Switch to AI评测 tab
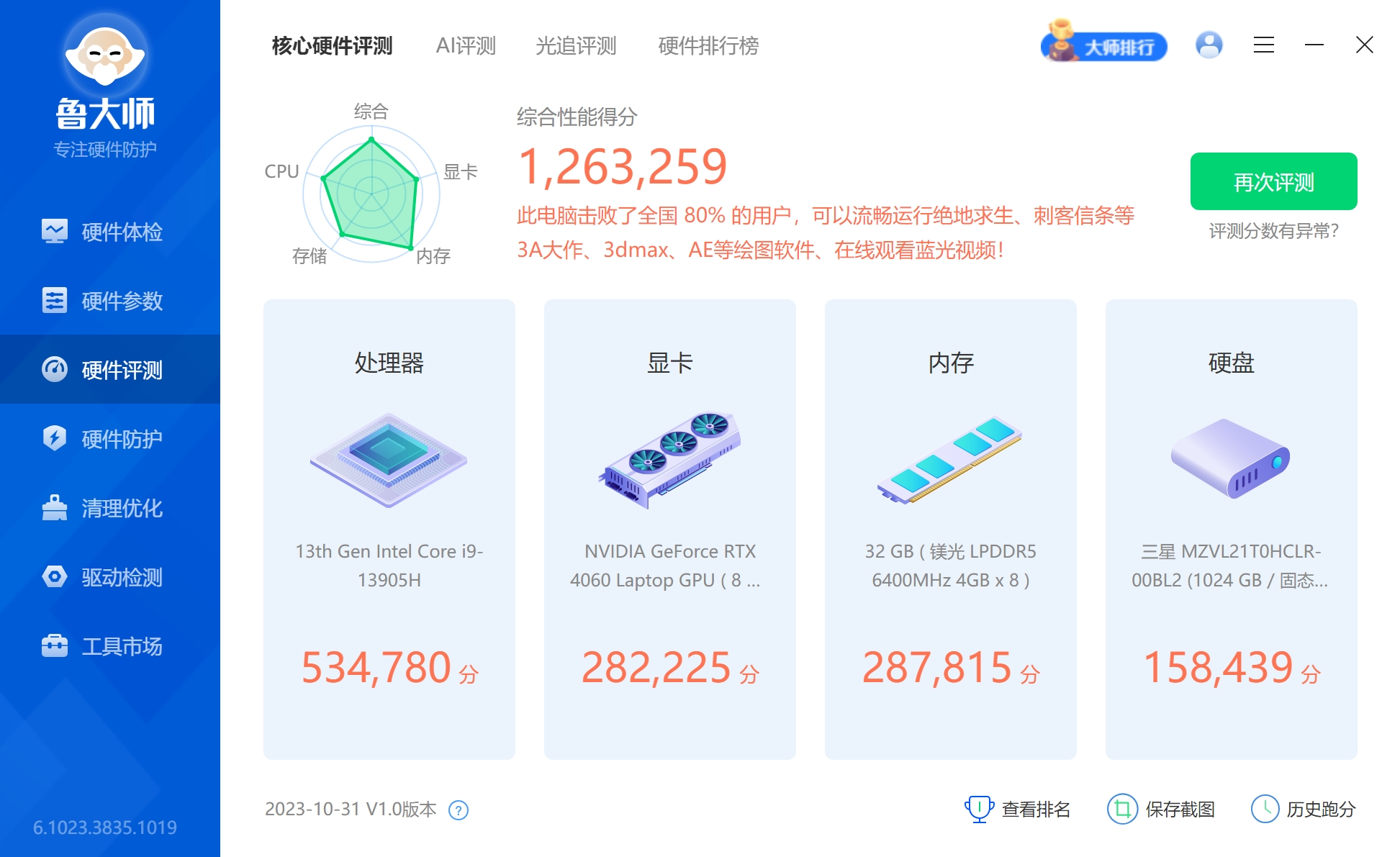 (x=466, y=46)
